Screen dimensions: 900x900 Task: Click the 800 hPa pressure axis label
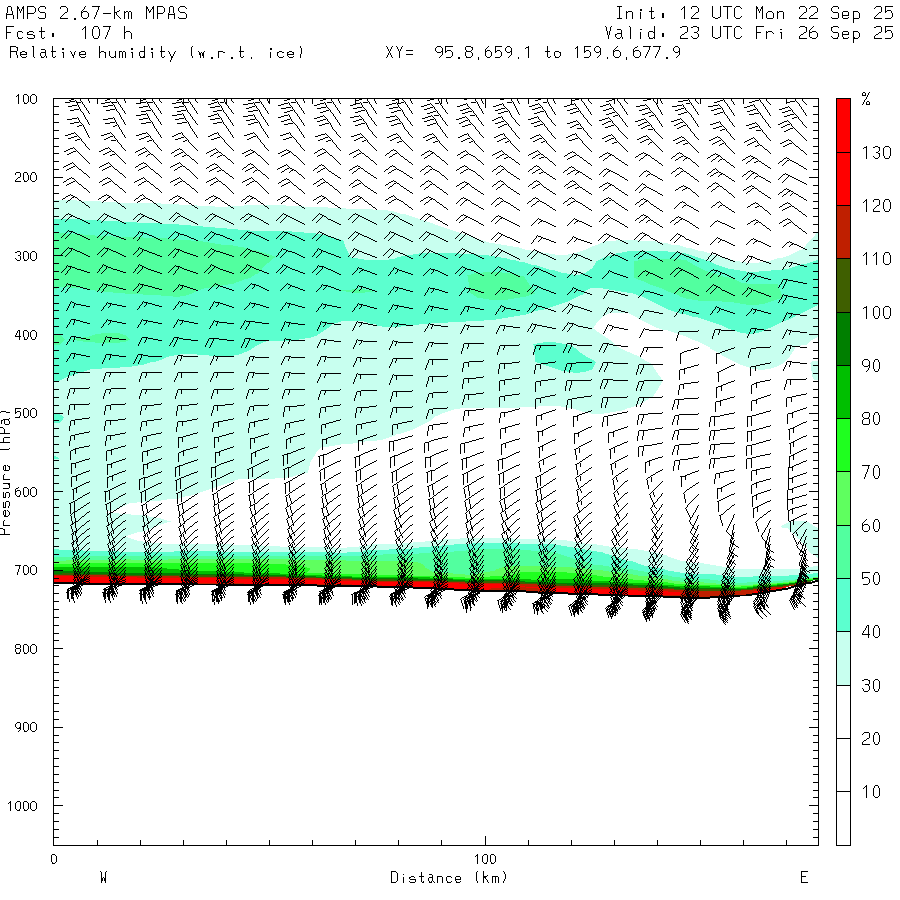click(x=26, y=649)
